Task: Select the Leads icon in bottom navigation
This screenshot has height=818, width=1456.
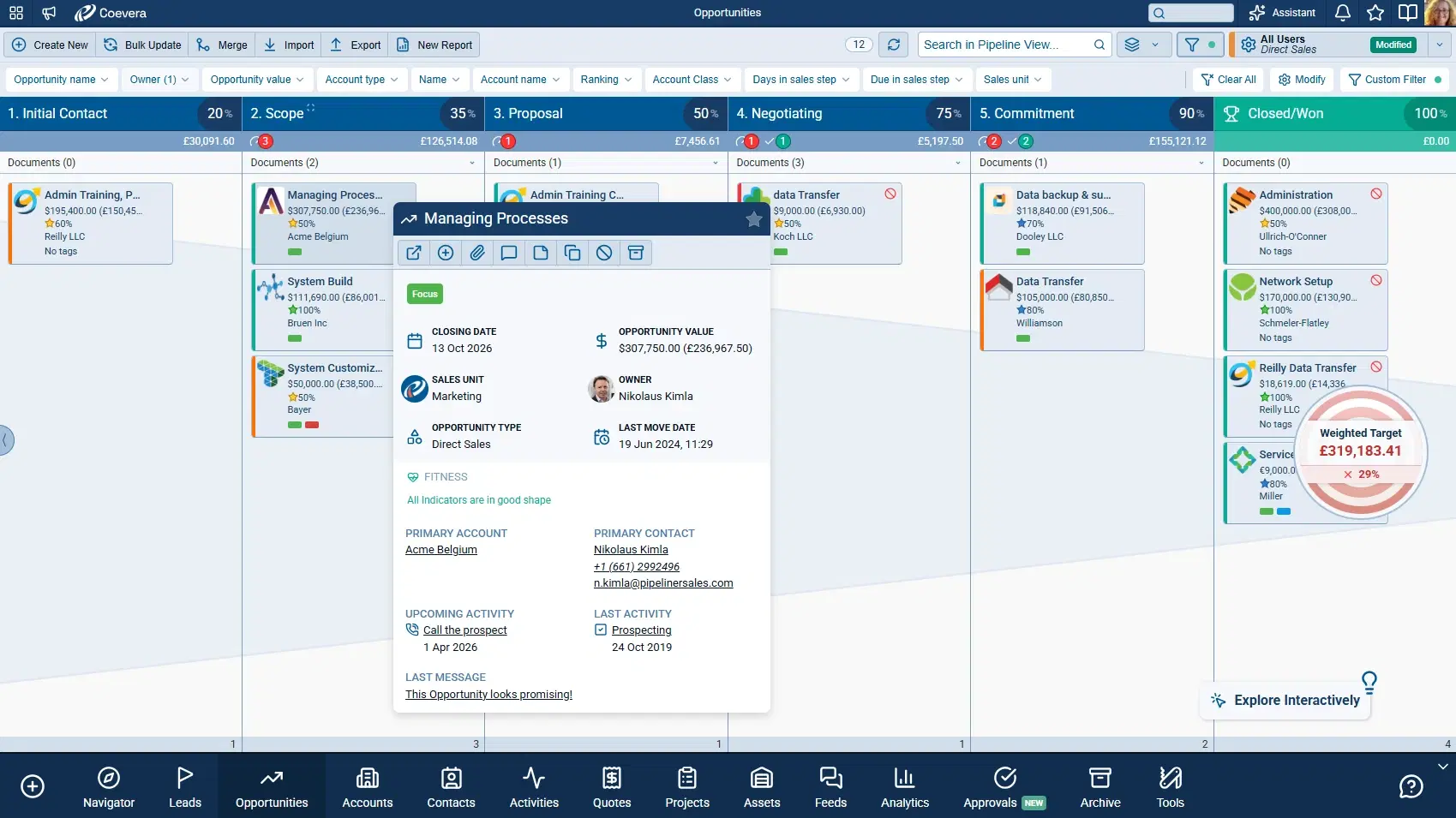Action: point(185,785)
